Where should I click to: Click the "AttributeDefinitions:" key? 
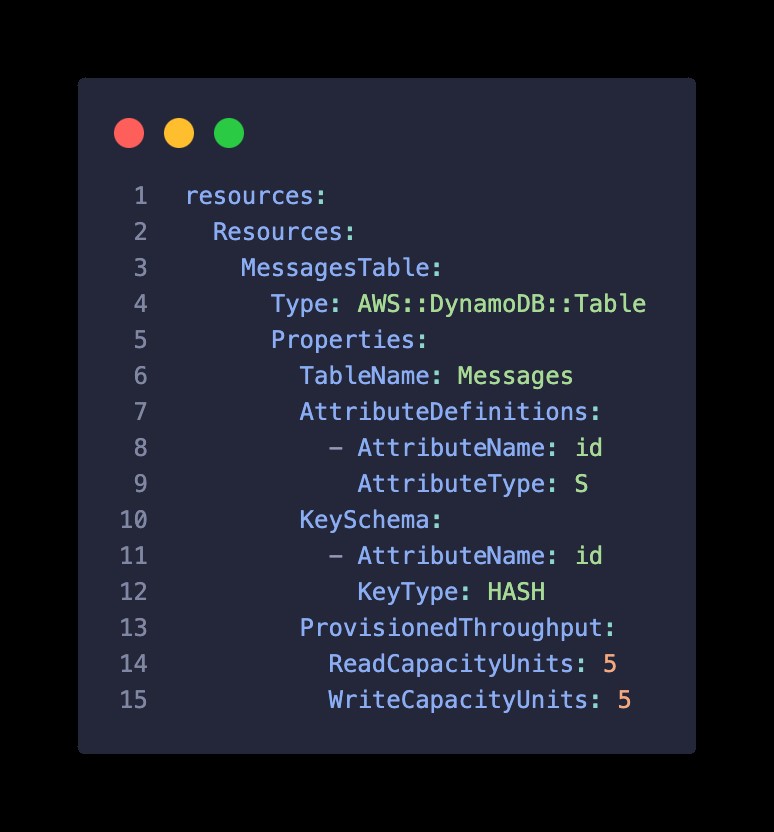(450, 412)
